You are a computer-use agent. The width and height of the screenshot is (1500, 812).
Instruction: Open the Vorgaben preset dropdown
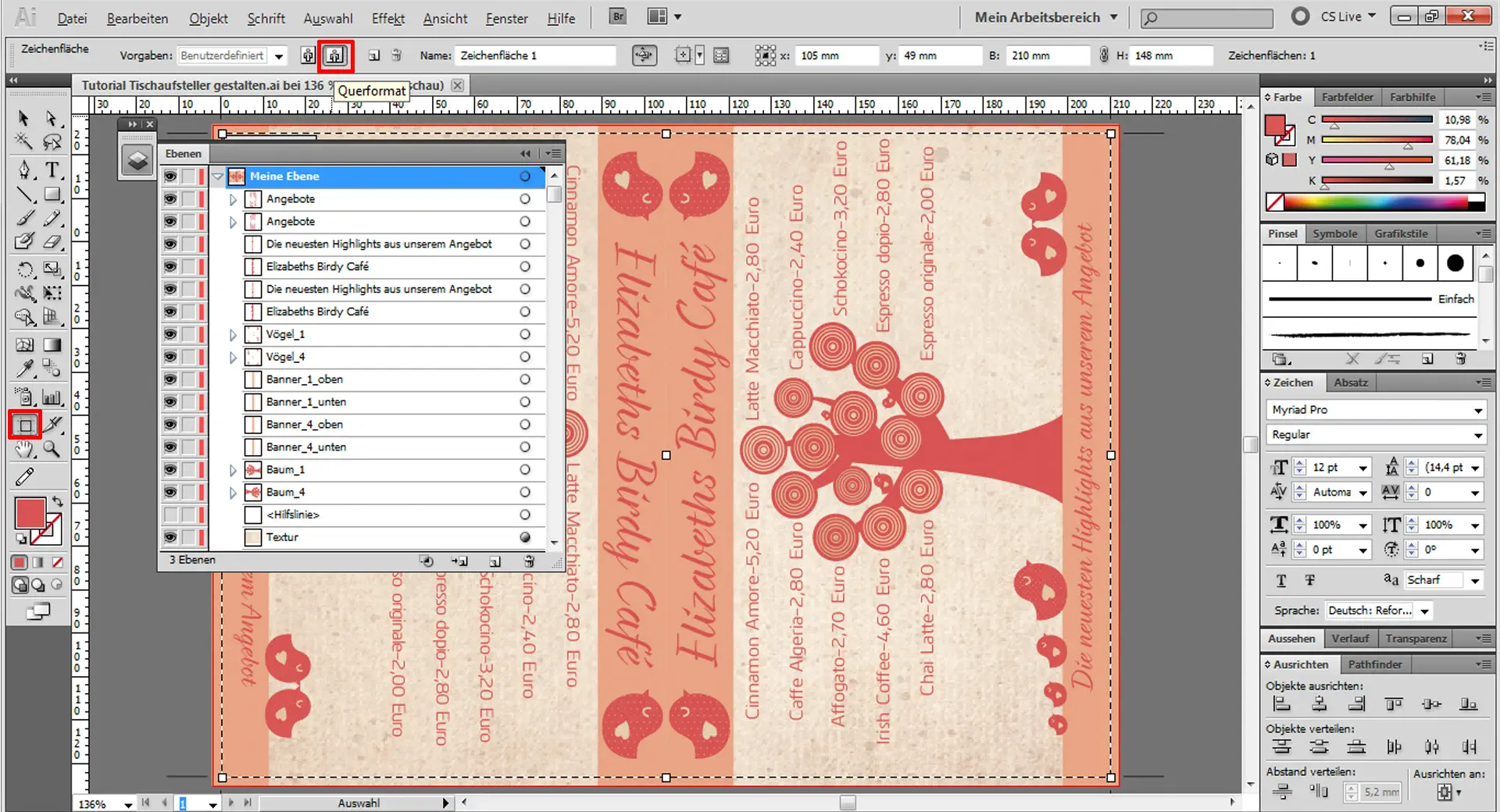[x=279, y=55]
